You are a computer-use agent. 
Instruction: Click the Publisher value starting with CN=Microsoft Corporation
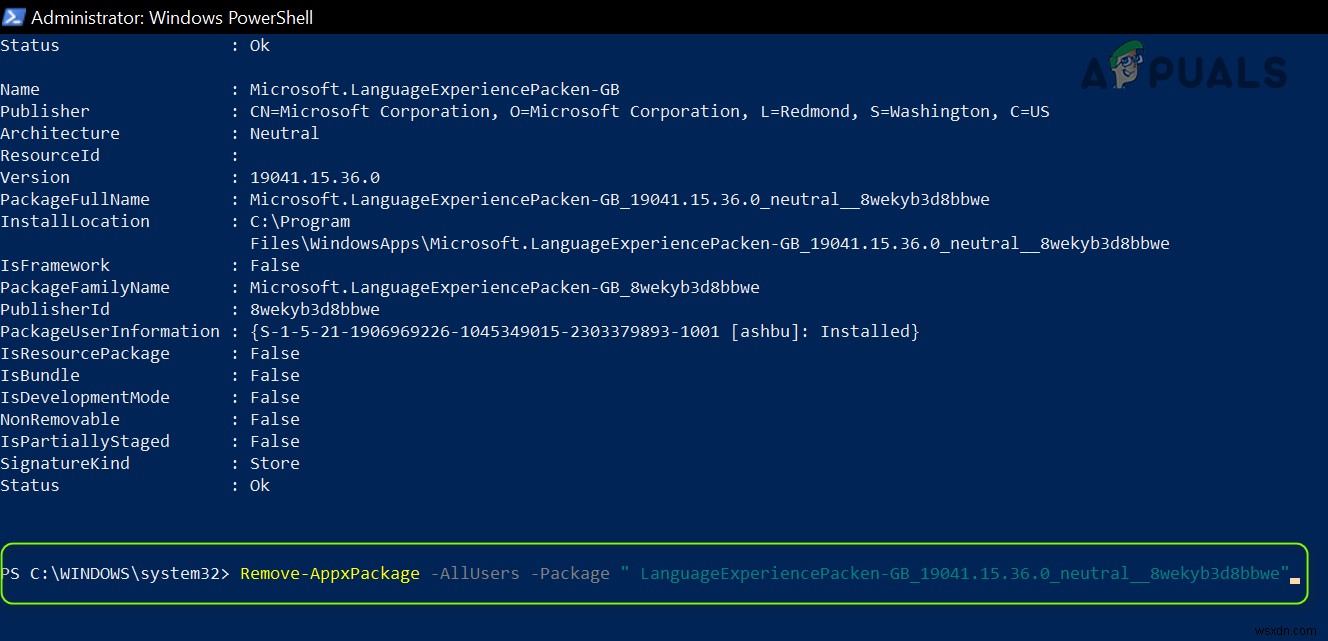pyautogui.click(x=649, y=111)
